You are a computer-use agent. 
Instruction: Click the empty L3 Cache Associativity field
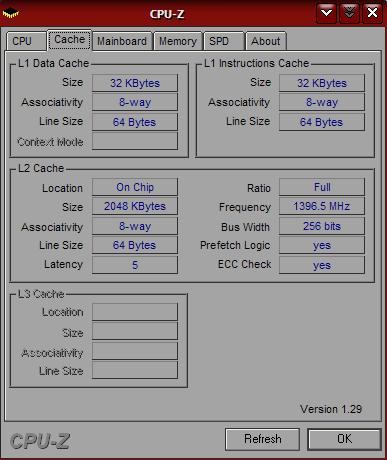(x=135, y=351)
